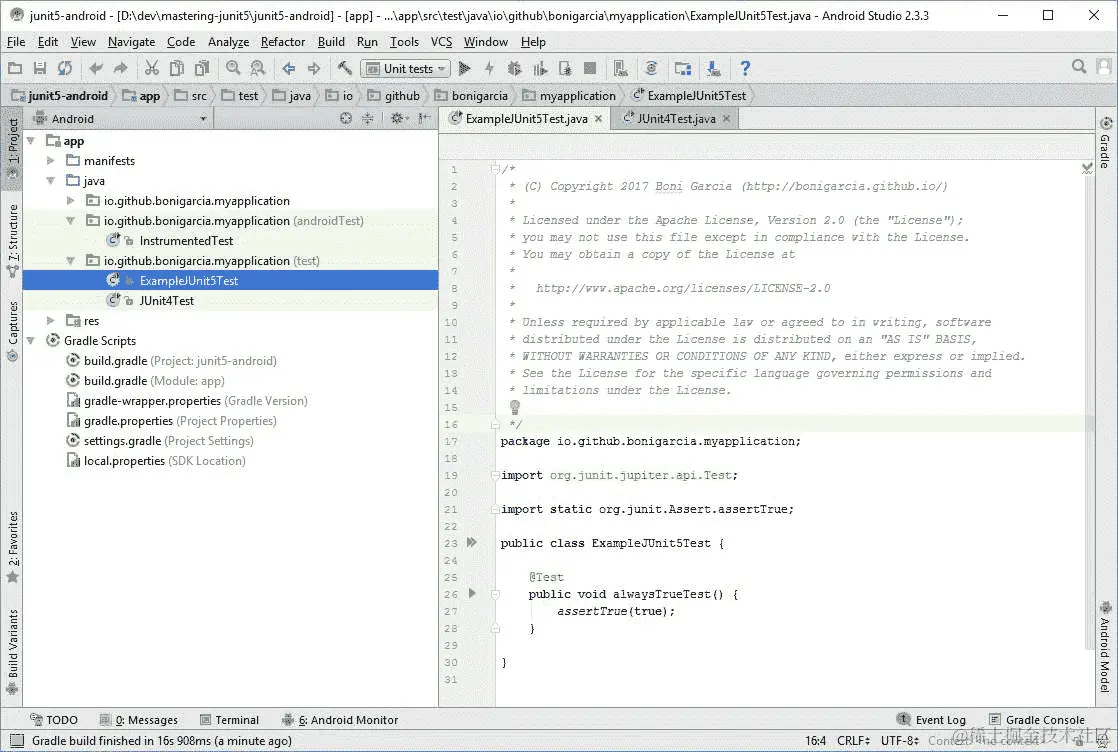Collapse the app module node
This screenshot has height=752, width=1118.
pos(31,141)
